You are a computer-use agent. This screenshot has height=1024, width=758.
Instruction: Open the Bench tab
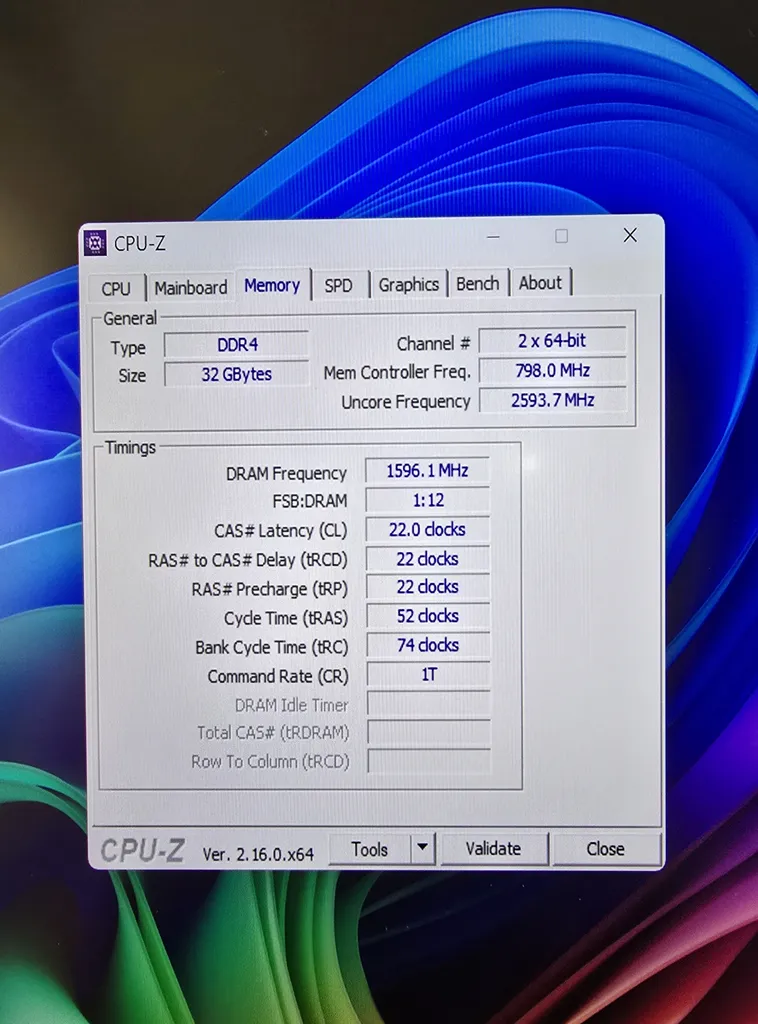pos(477,284)
